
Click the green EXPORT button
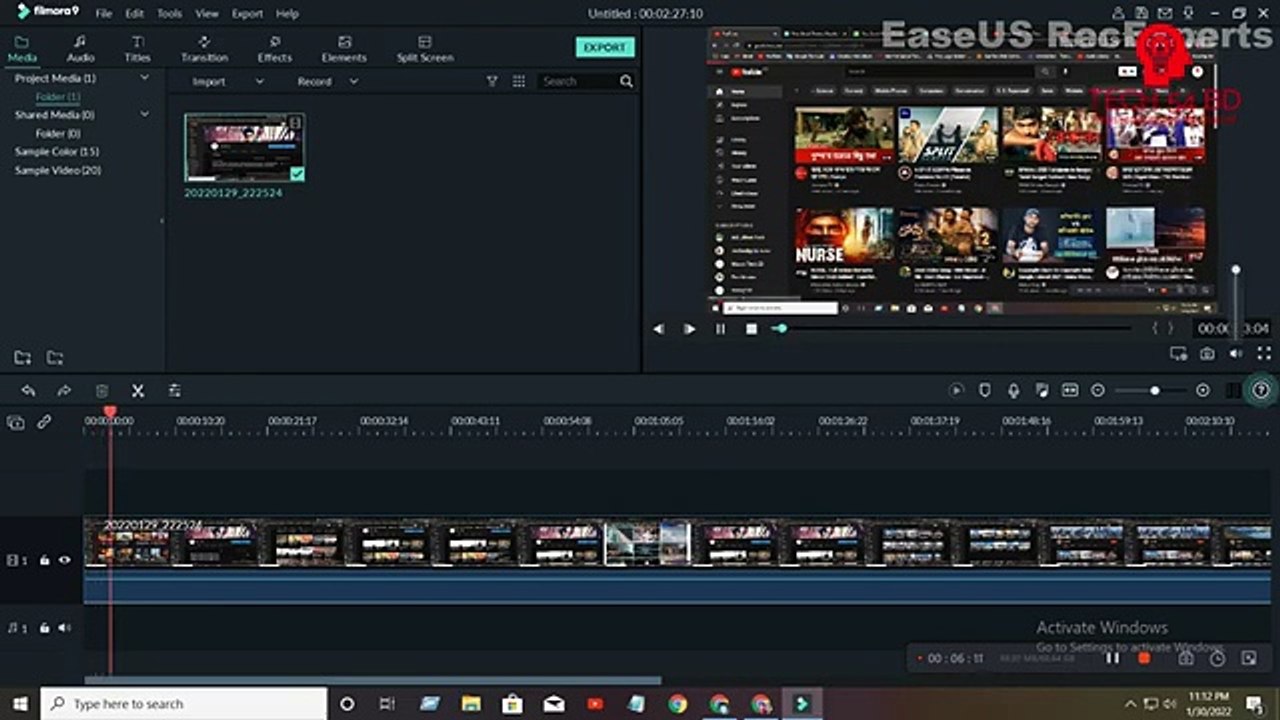[x=605, y=47]
